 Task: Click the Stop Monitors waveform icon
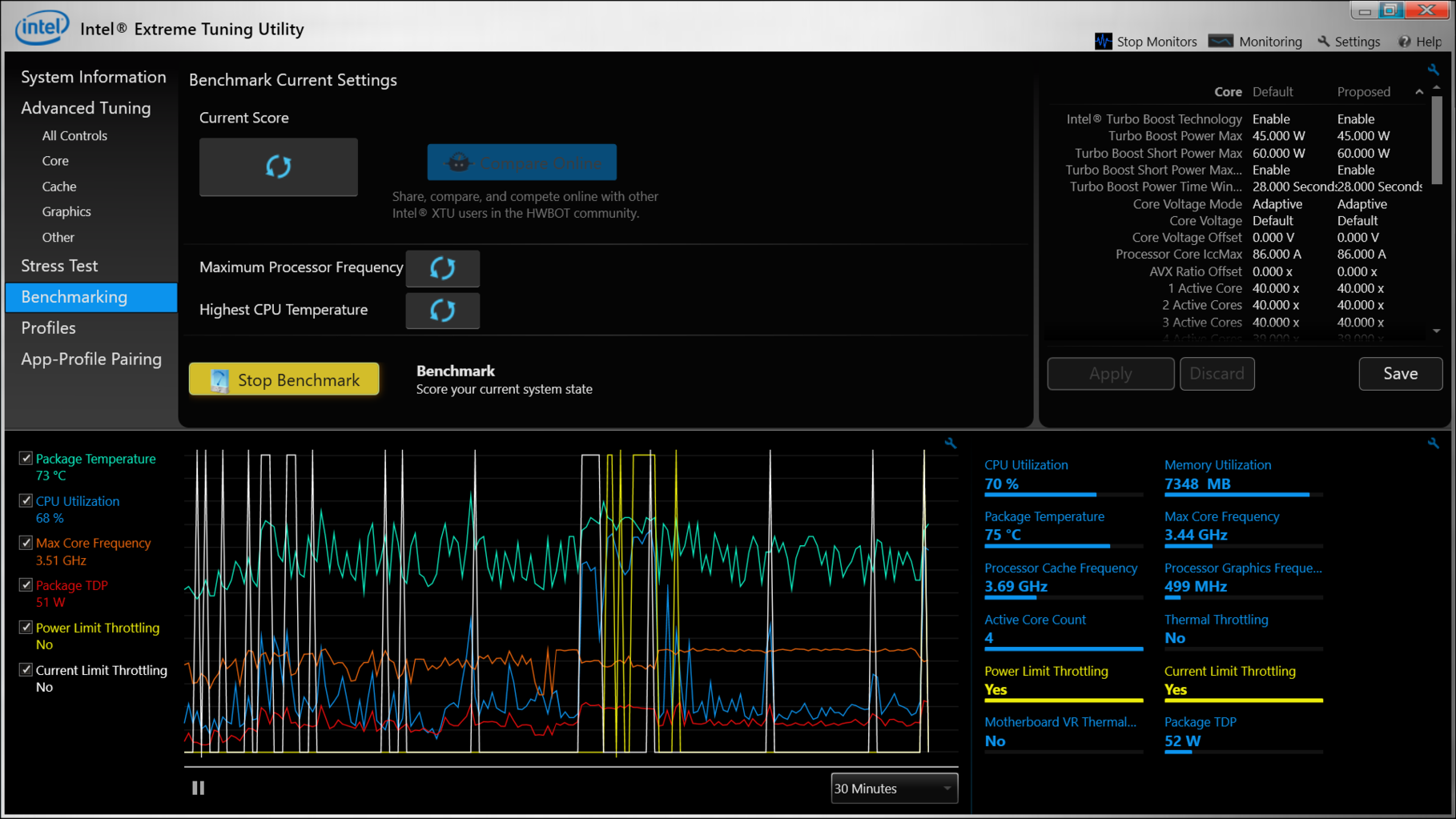[1103, 41]
